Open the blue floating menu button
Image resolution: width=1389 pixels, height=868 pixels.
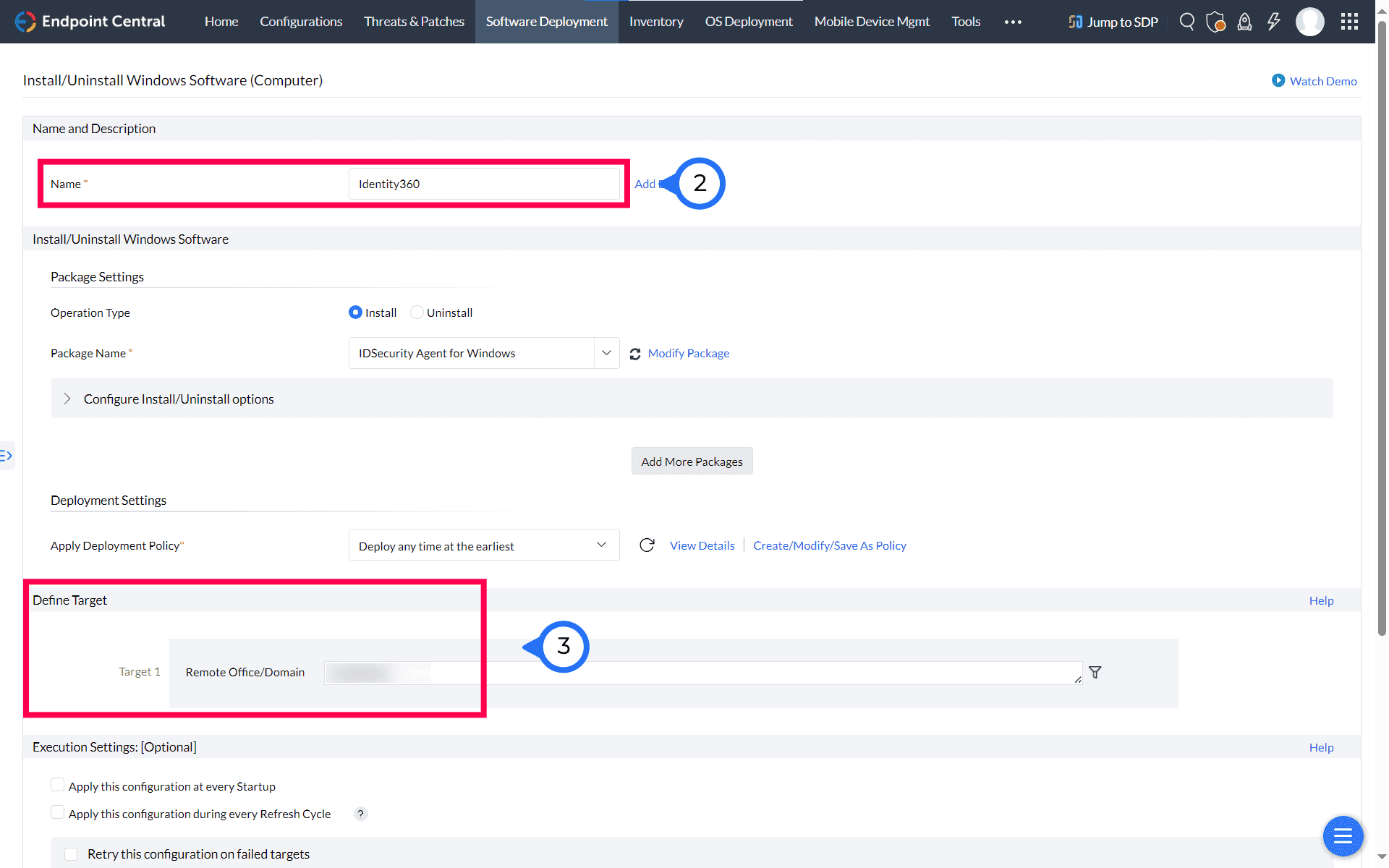pos(1343,836)
